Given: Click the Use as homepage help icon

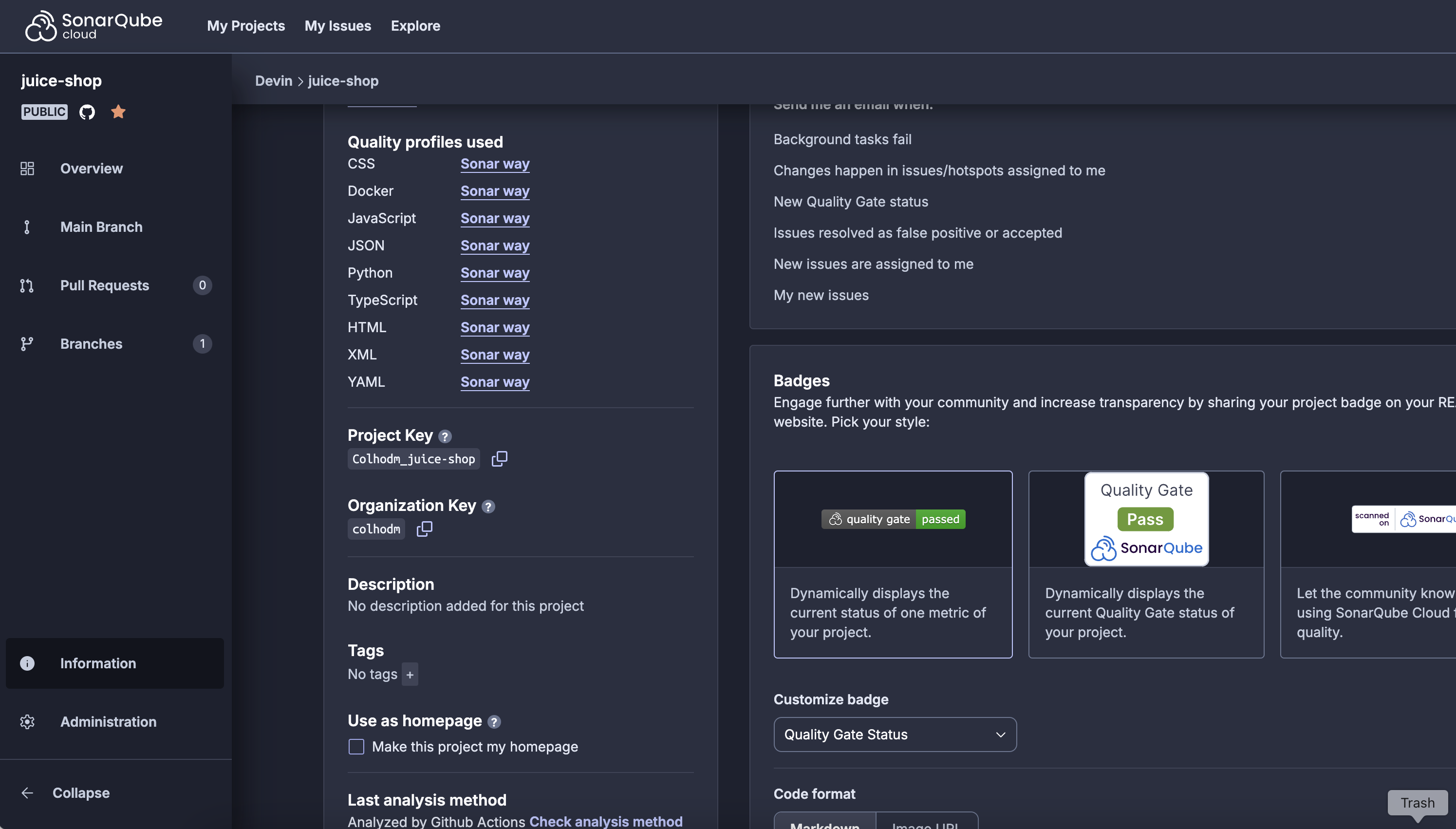Looking at the screenshot, I should 494,722.
